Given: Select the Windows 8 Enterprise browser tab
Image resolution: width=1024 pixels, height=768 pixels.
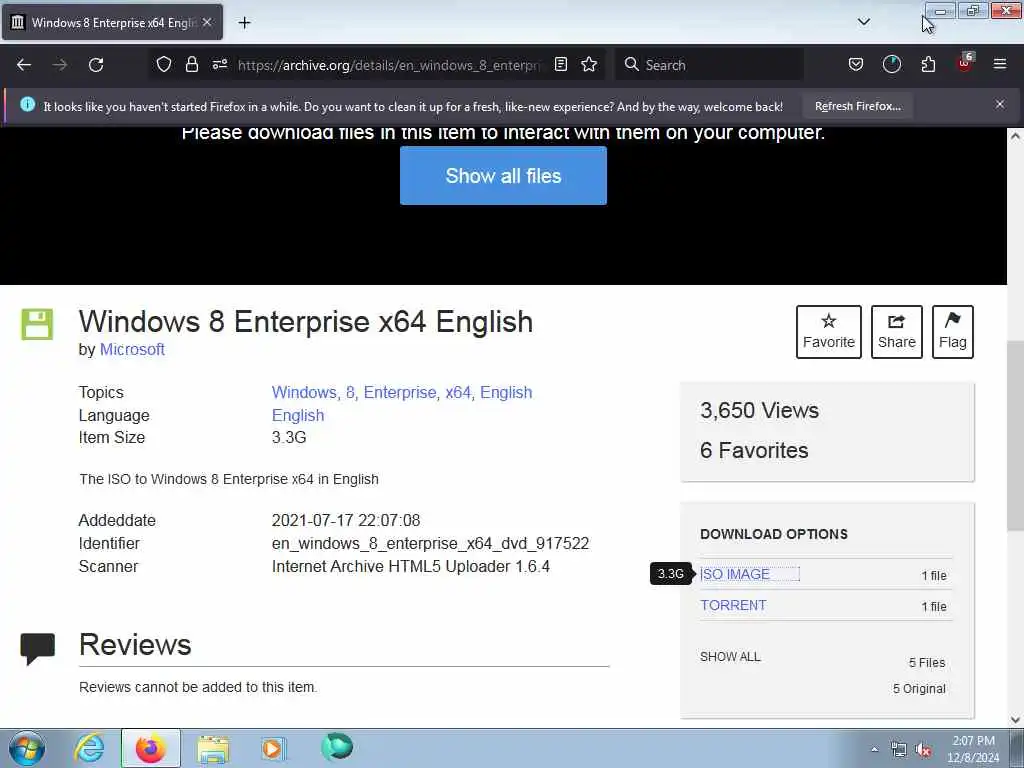Looking at the screenshot, I should point(112,22).
